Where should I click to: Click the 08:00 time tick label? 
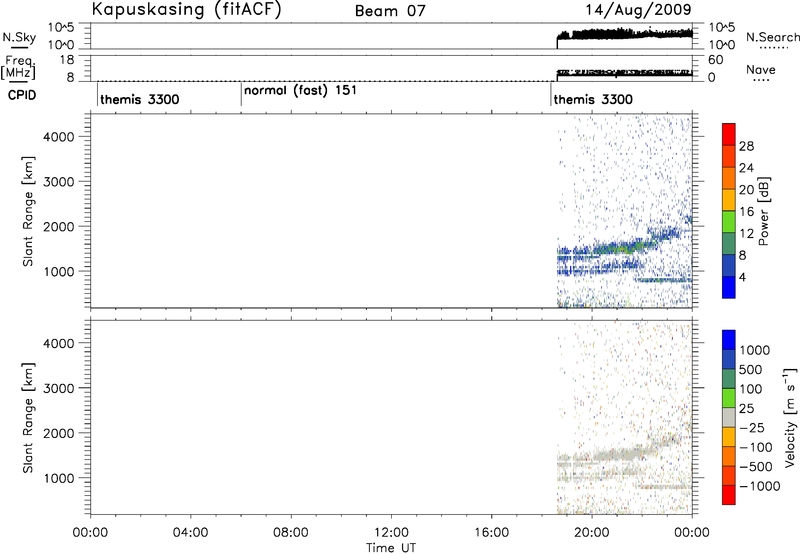click(x=291, y=533)
